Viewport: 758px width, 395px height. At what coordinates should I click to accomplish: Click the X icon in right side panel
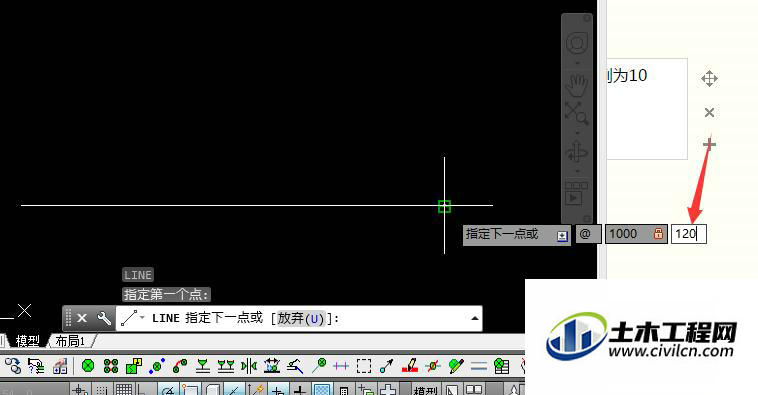coord(709,113)
